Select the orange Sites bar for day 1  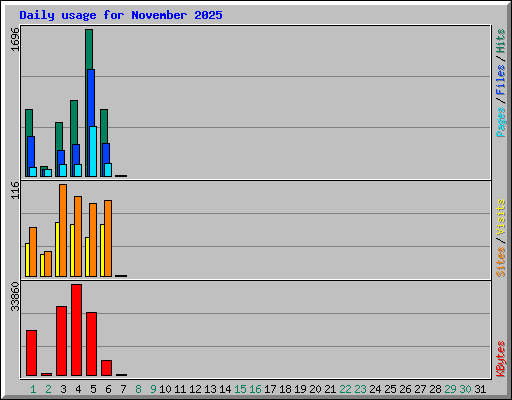pos(33,252)
